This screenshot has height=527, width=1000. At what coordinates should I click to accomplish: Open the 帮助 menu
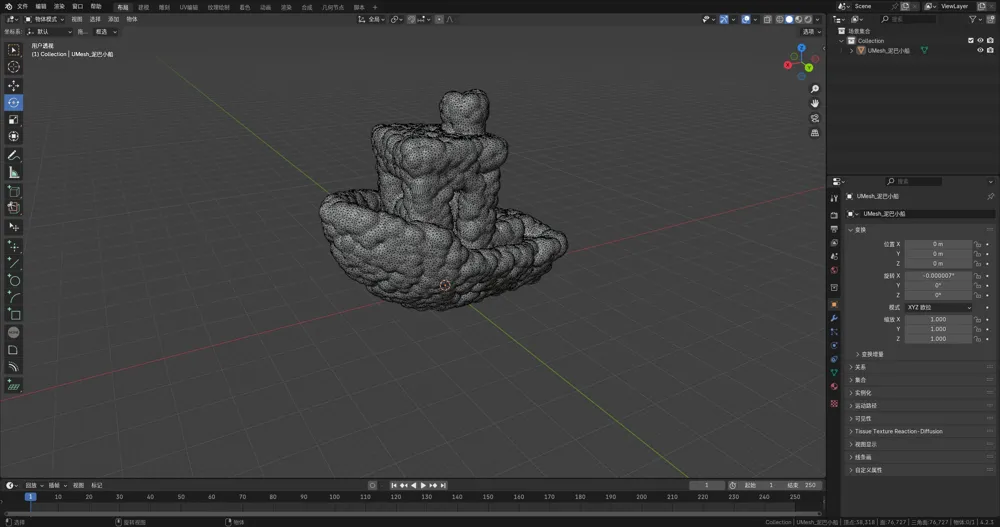96,6
